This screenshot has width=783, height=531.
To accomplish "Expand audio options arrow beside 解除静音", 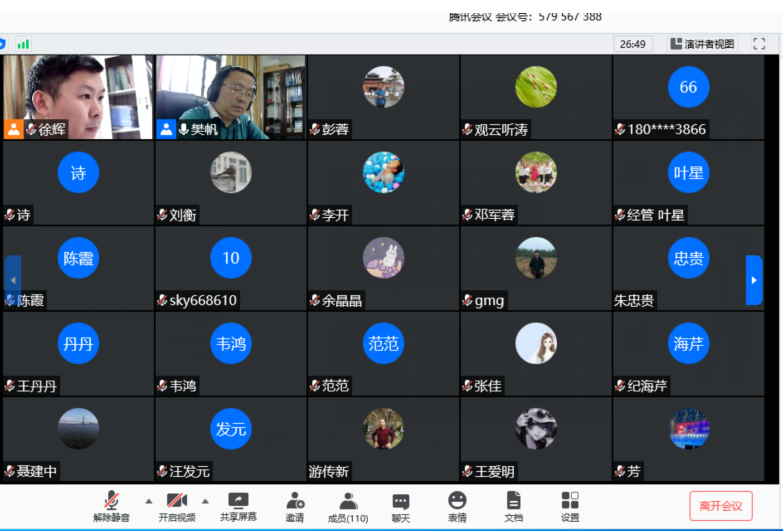I will click(x=149, y=501).
